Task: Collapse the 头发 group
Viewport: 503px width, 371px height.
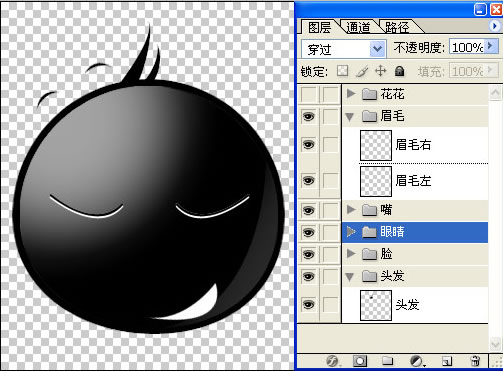Action: [350, 277]
